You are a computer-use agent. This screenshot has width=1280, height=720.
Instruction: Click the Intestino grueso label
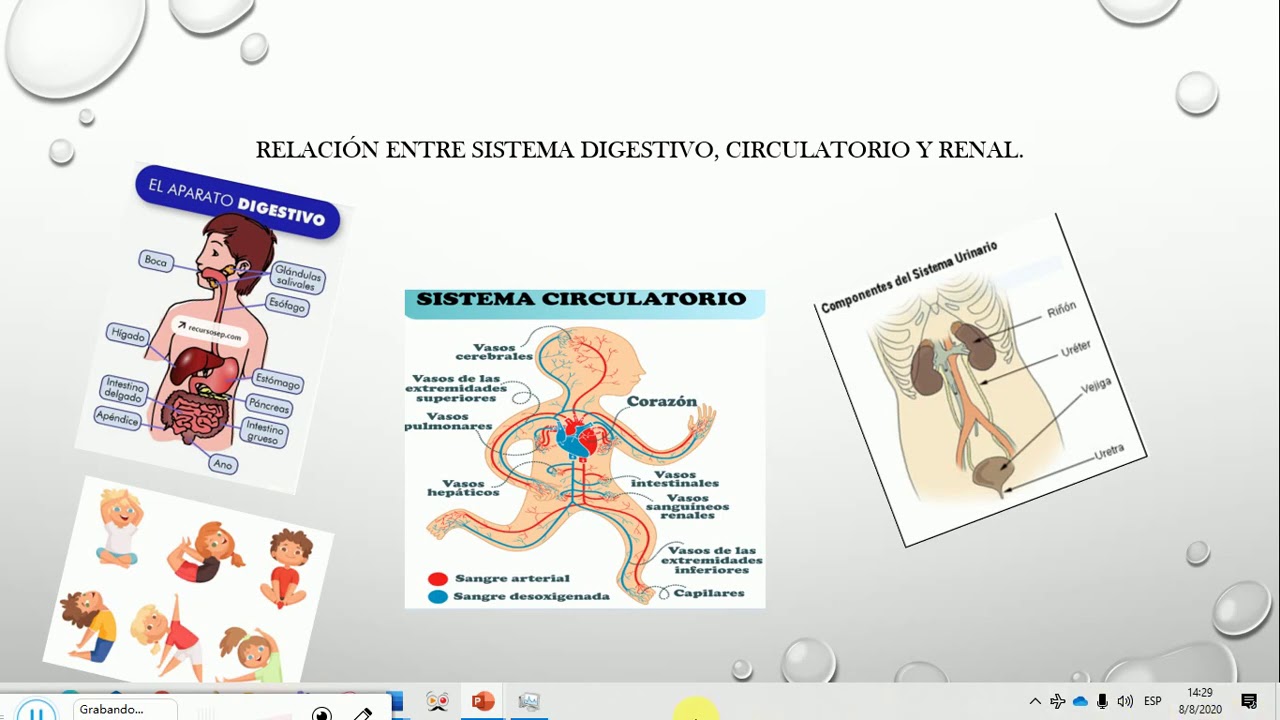(263, 433)
